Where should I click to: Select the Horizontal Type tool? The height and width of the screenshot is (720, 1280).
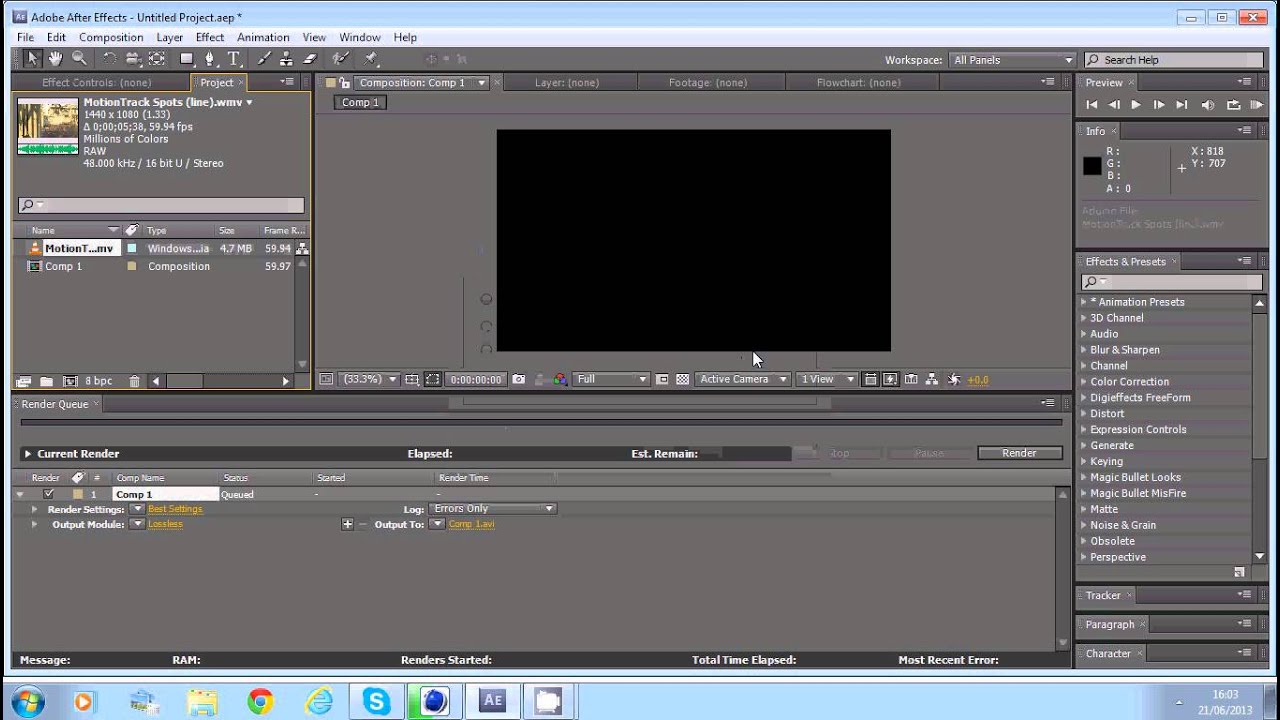[x=234, y=59]
